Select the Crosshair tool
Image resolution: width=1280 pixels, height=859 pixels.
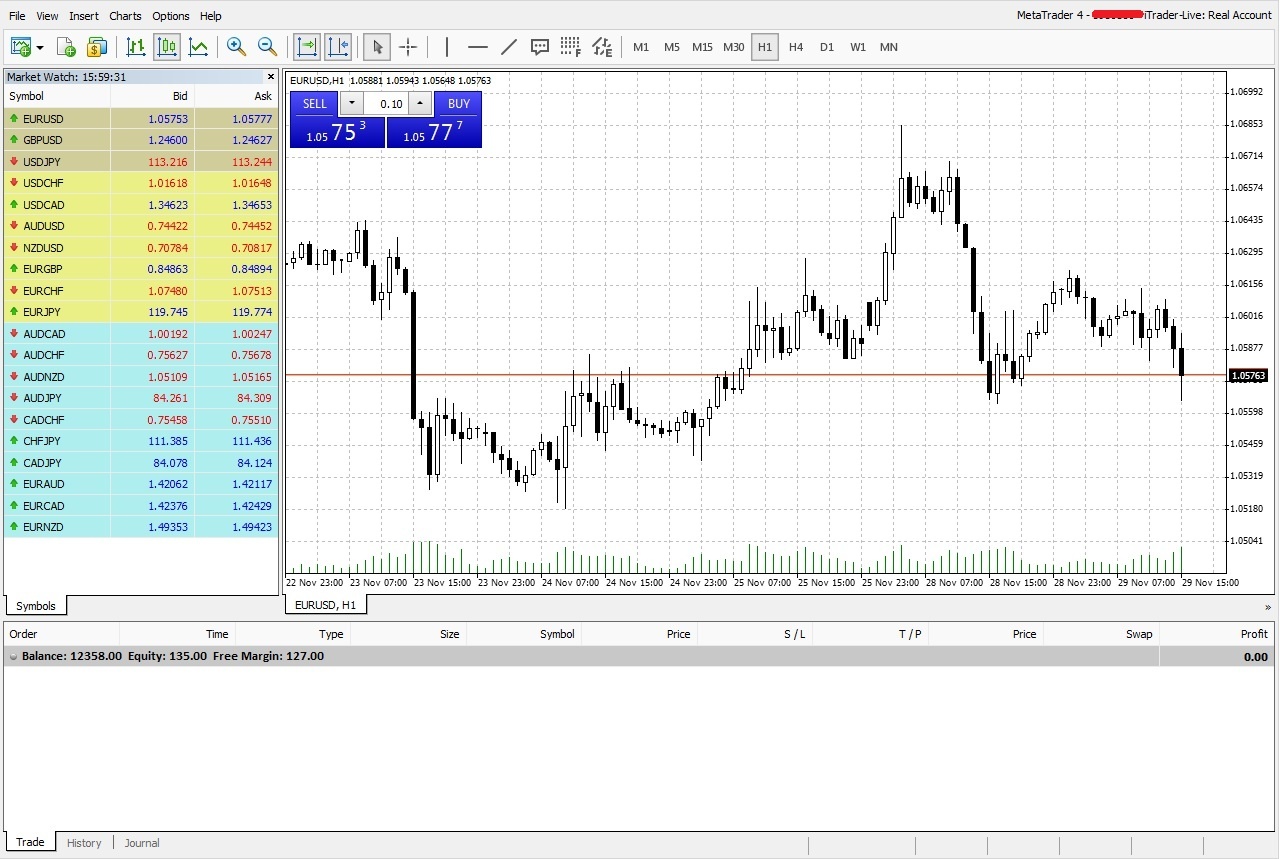point(408,47)
